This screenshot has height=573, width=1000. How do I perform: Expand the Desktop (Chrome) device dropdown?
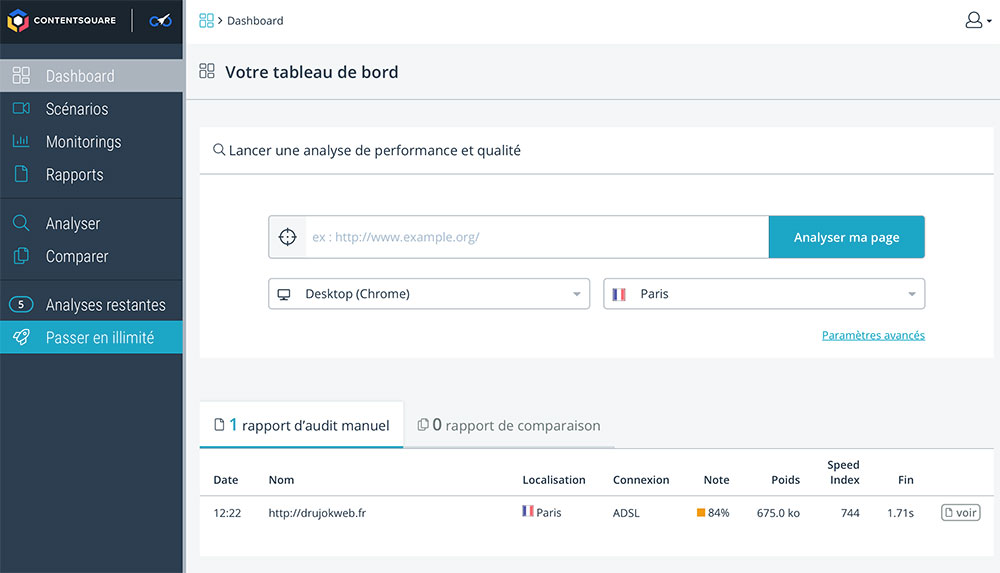429,294
